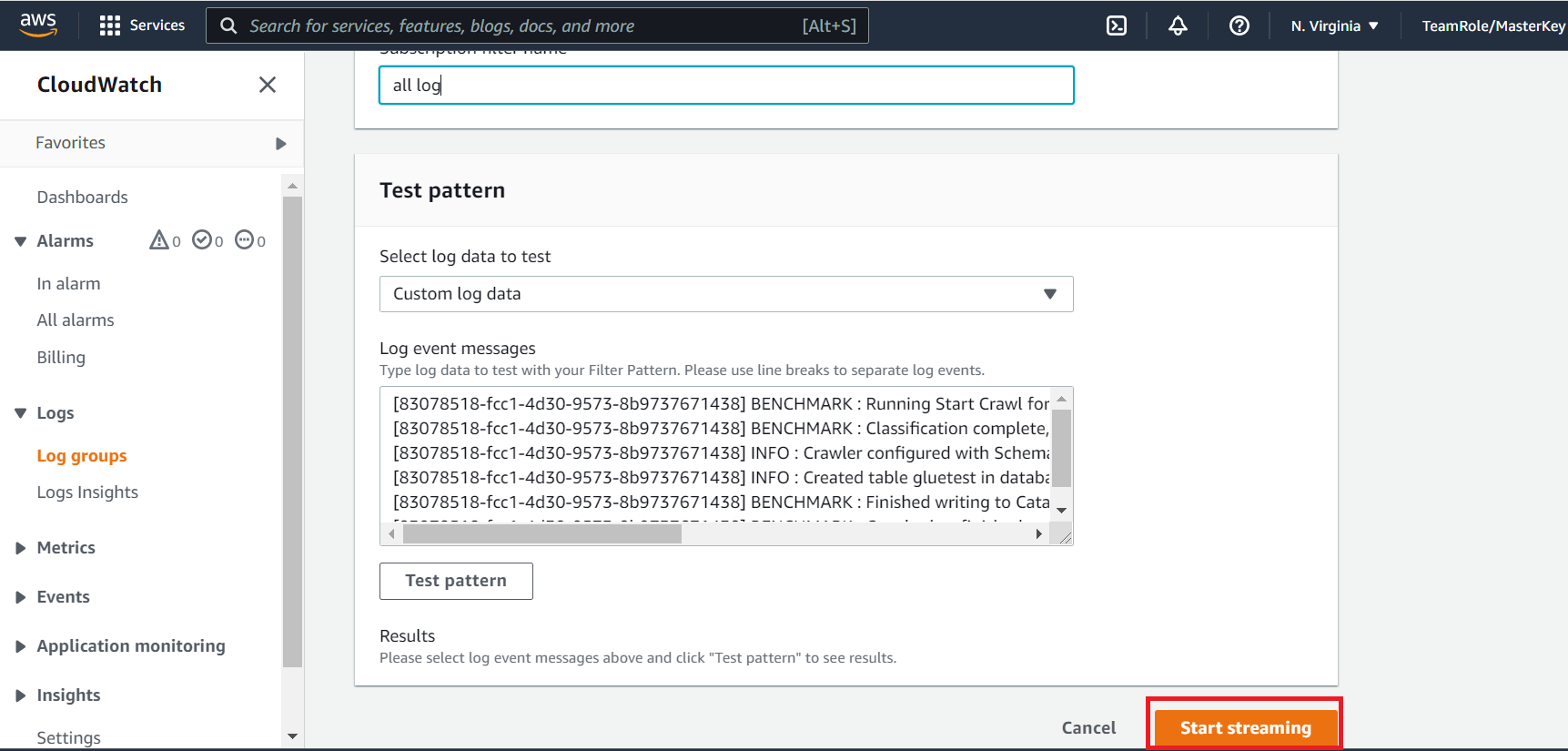The image size is (1568, 751).
Task: Click the subscription filter name input field
Action: tap(726, 86)
